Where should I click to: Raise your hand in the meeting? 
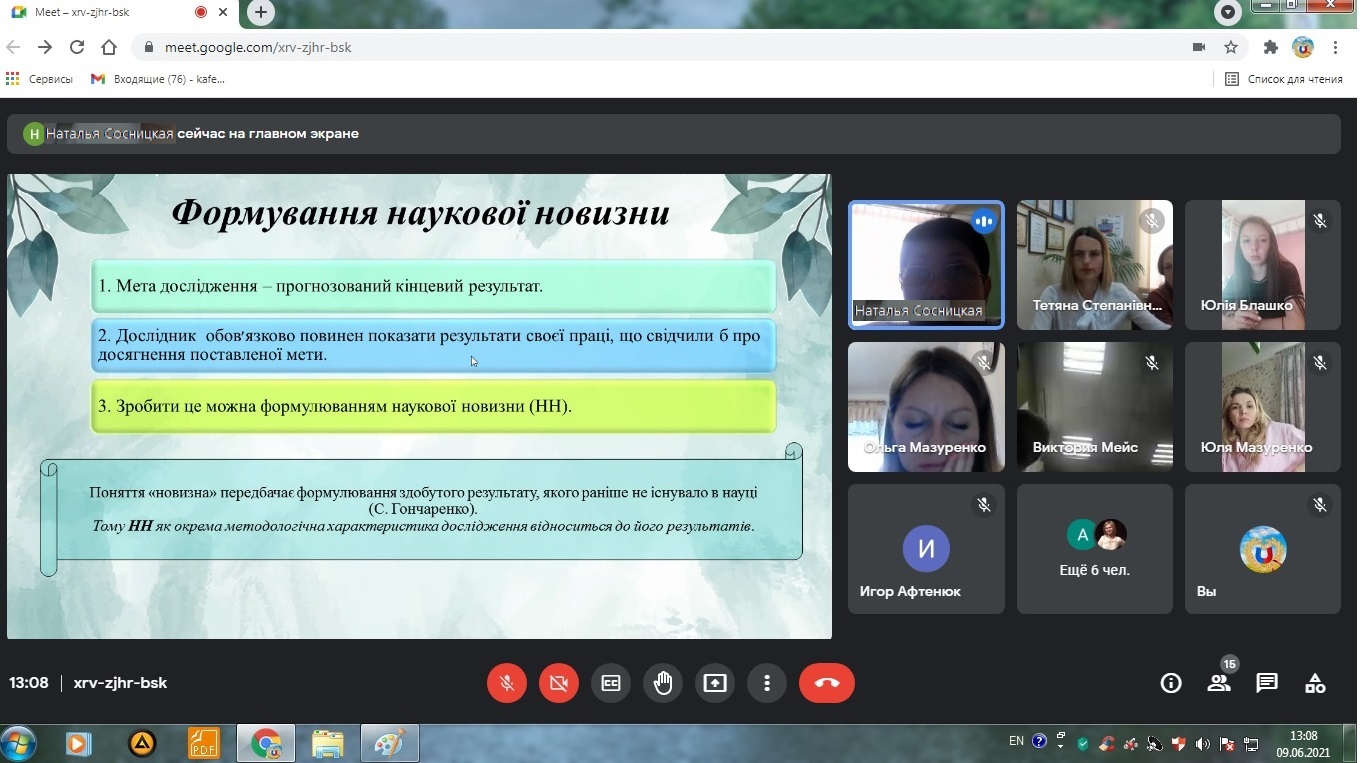coord(663,683)
